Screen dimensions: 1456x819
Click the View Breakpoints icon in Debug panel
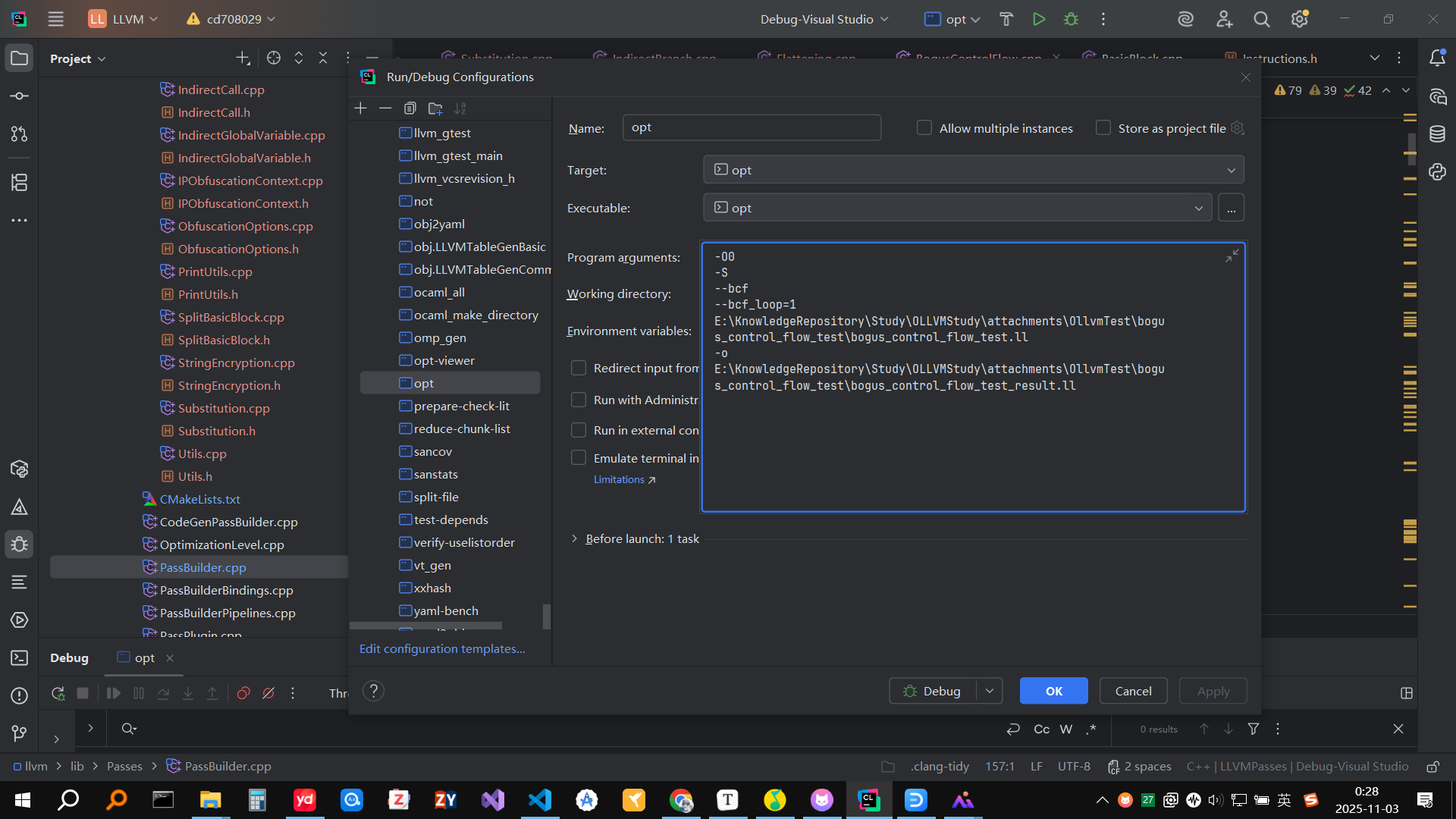click(243, 693)
